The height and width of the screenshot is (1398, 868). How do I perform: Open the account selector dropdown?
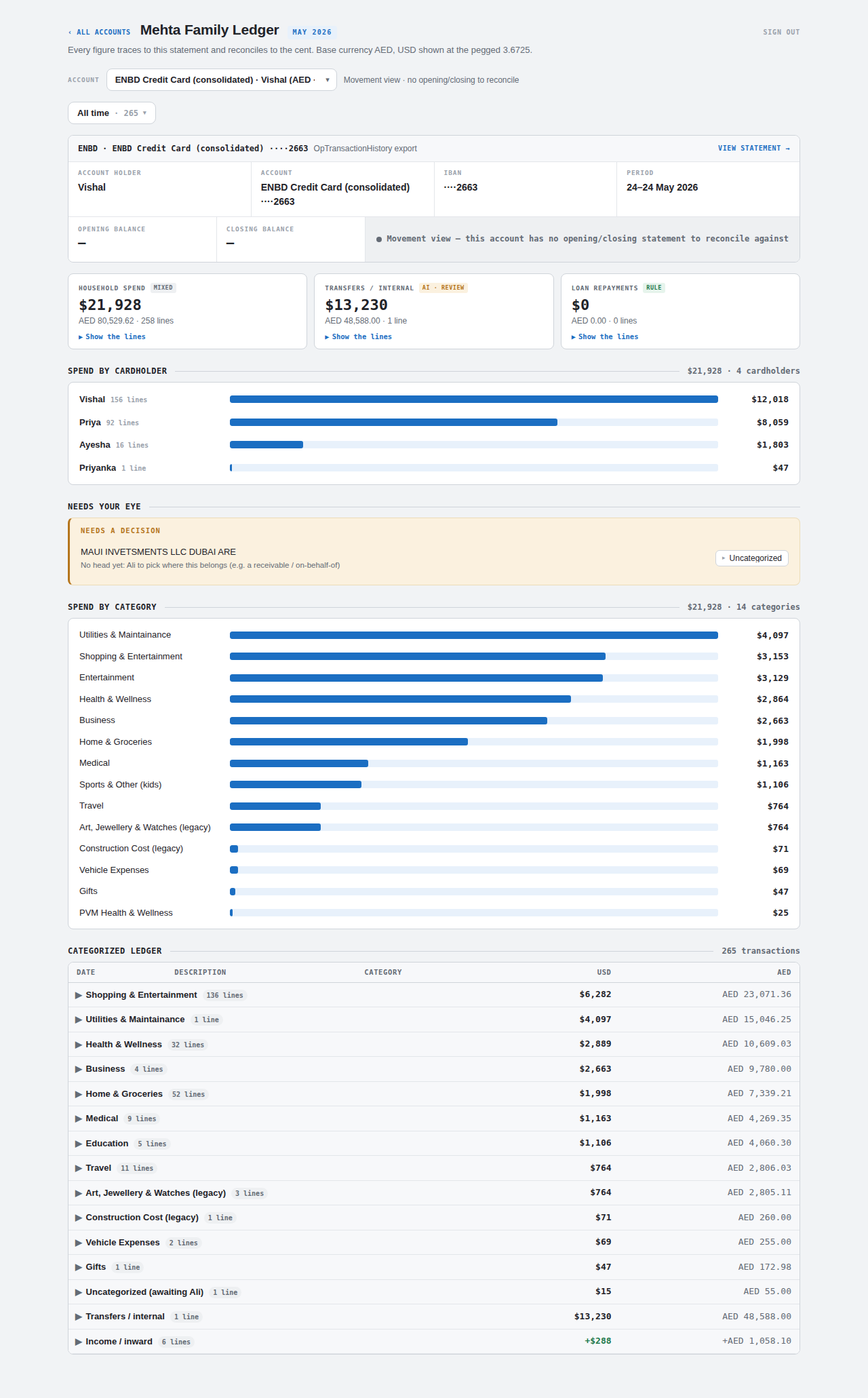coord(222,80)
